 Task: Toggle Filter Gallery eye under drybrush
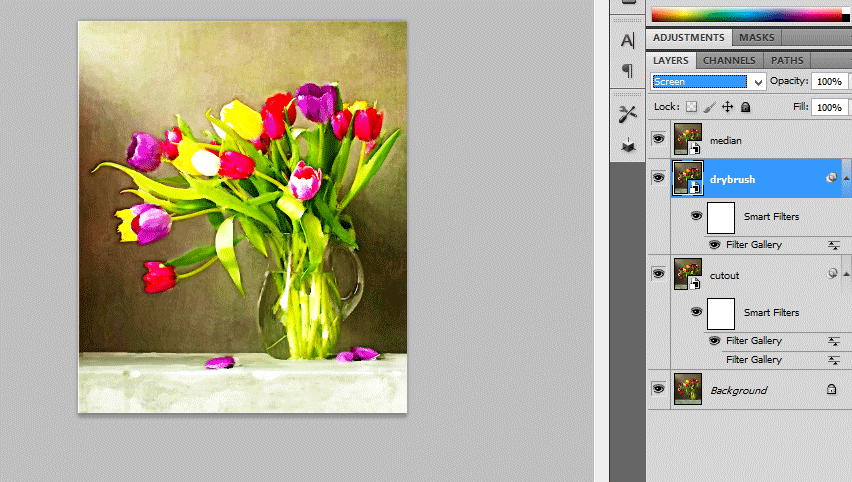point(715,245)
